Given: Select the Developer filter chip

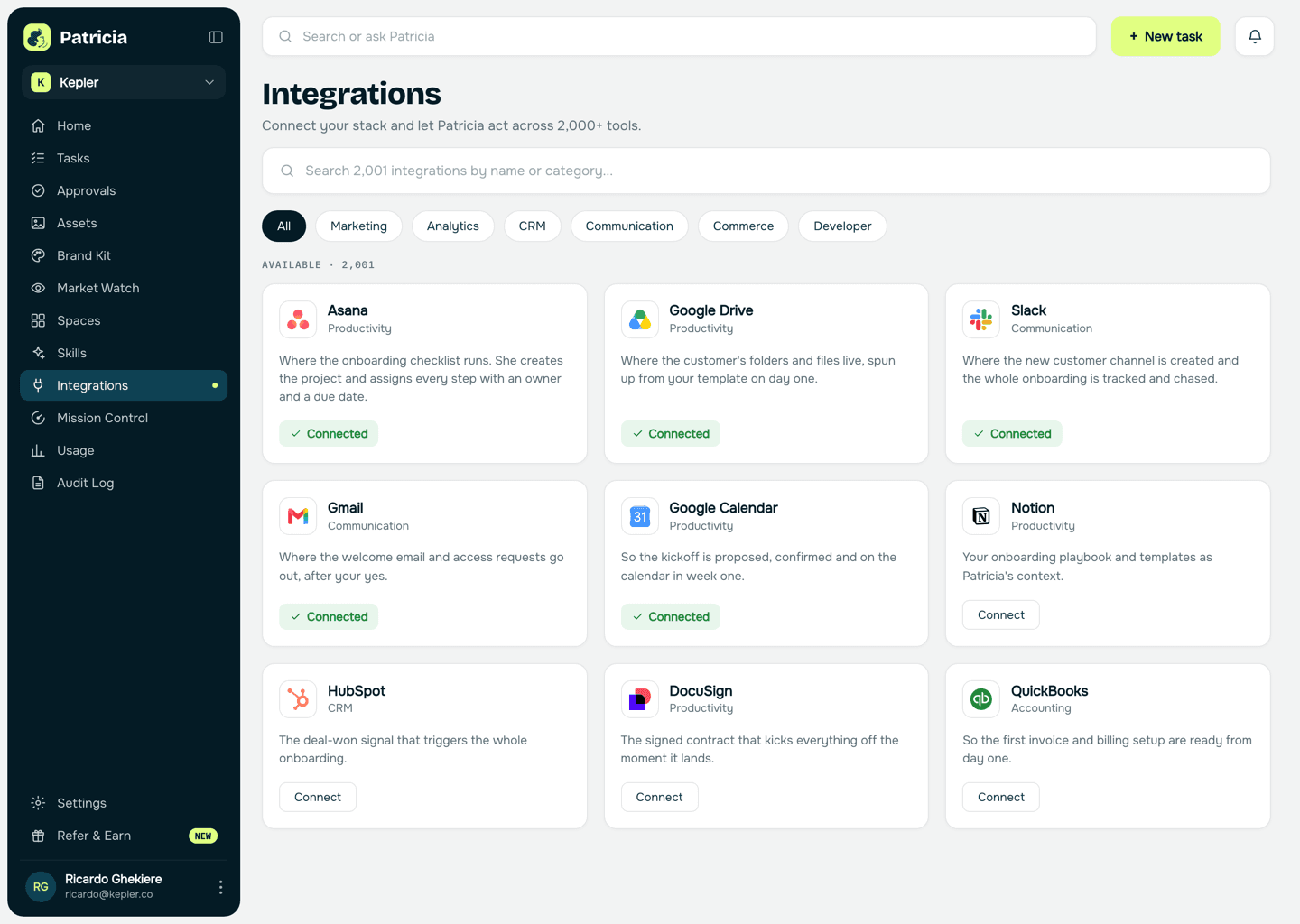Looking at the screenshot, I should point(842,226).
